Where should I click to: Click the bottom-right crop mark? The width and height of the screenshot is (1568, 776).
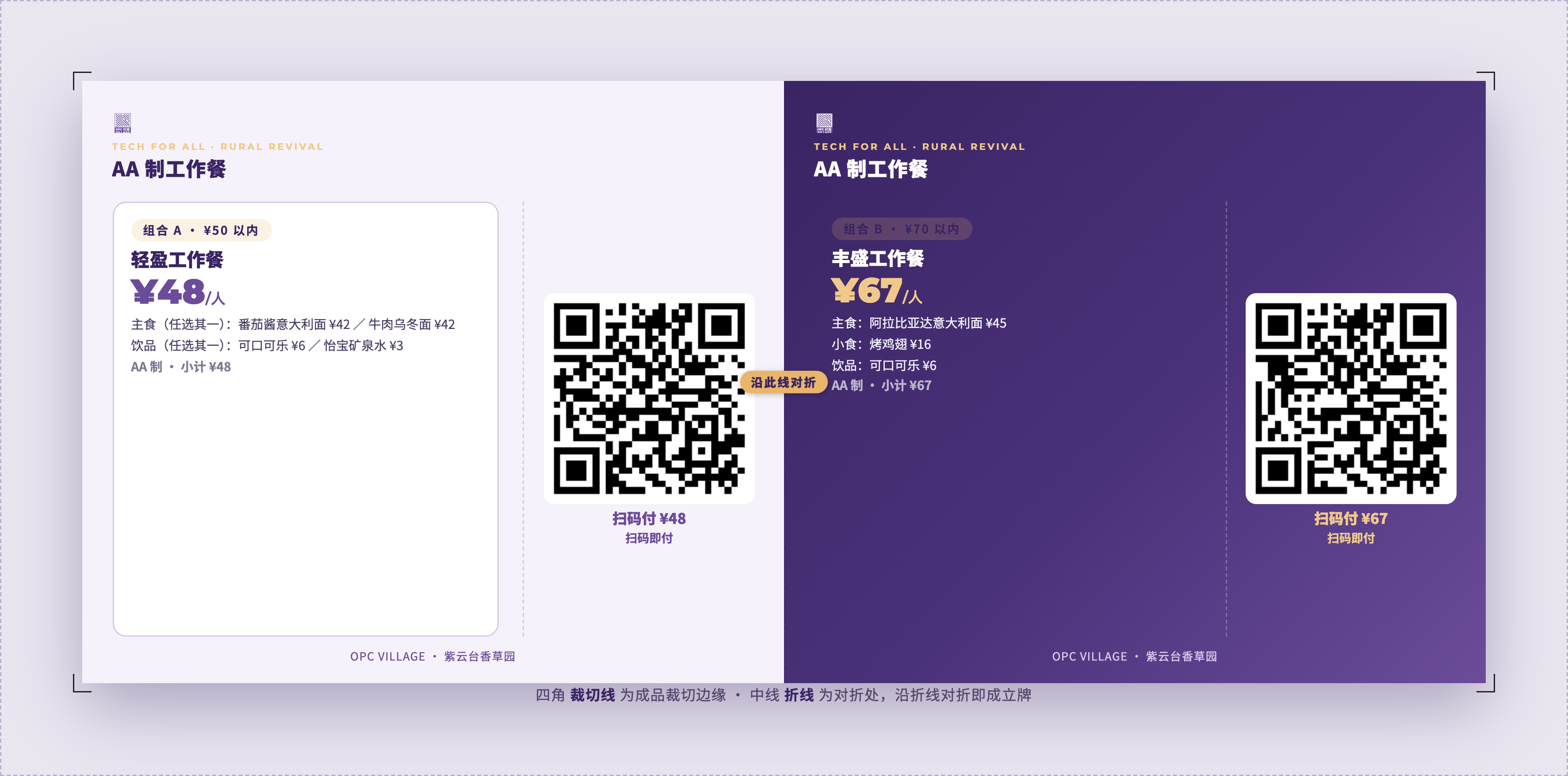point(1486,683)
